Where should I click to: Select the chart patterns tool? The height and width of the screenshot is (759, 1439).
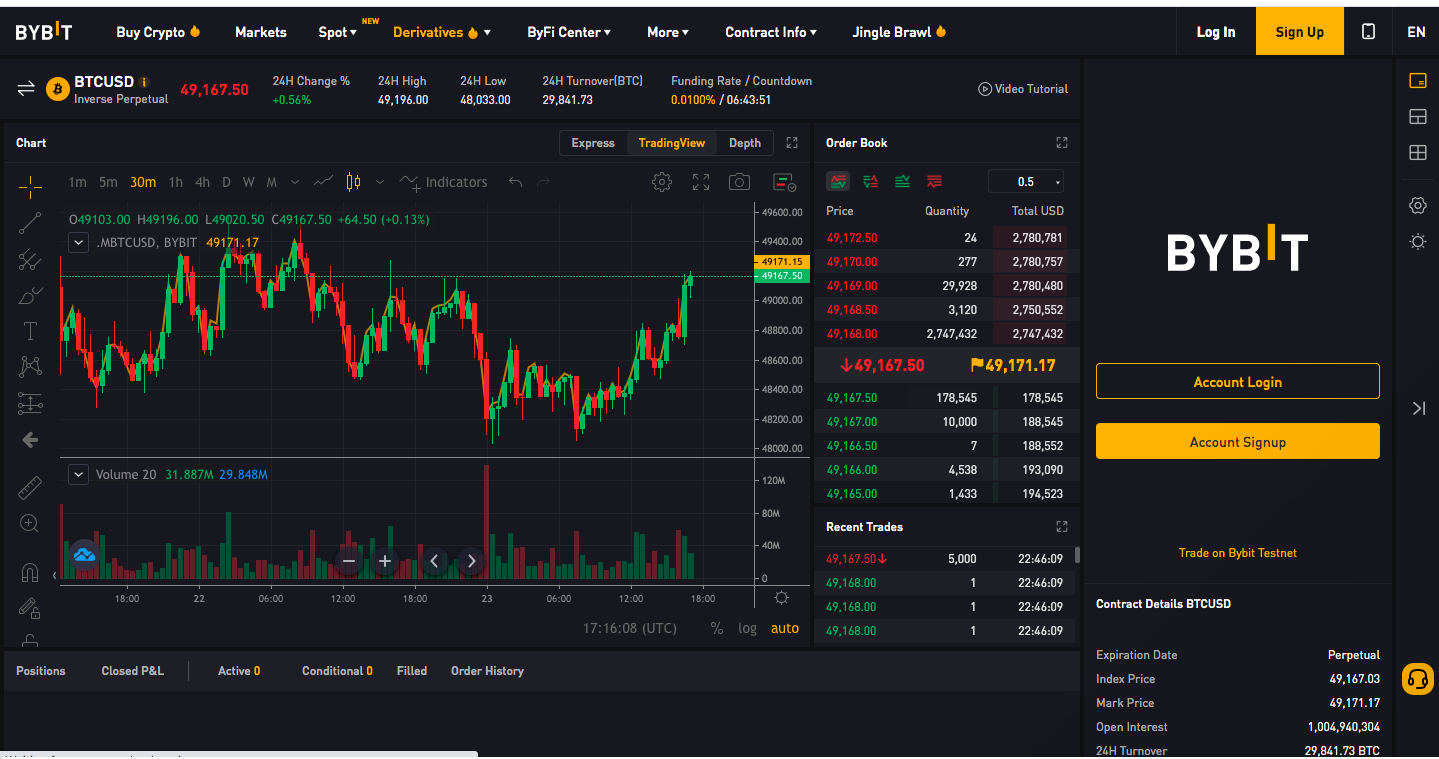click(x=30, y=367)
